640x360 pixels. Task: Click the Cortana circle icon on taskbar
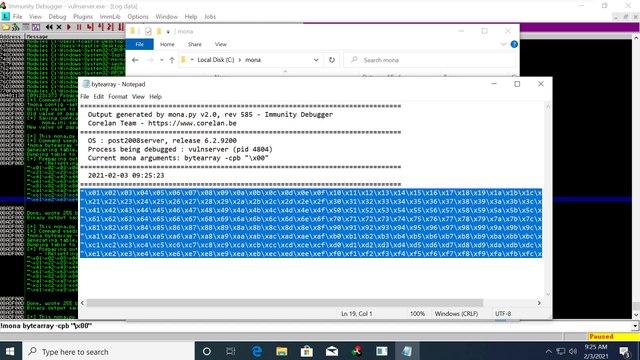coord(207,351)
